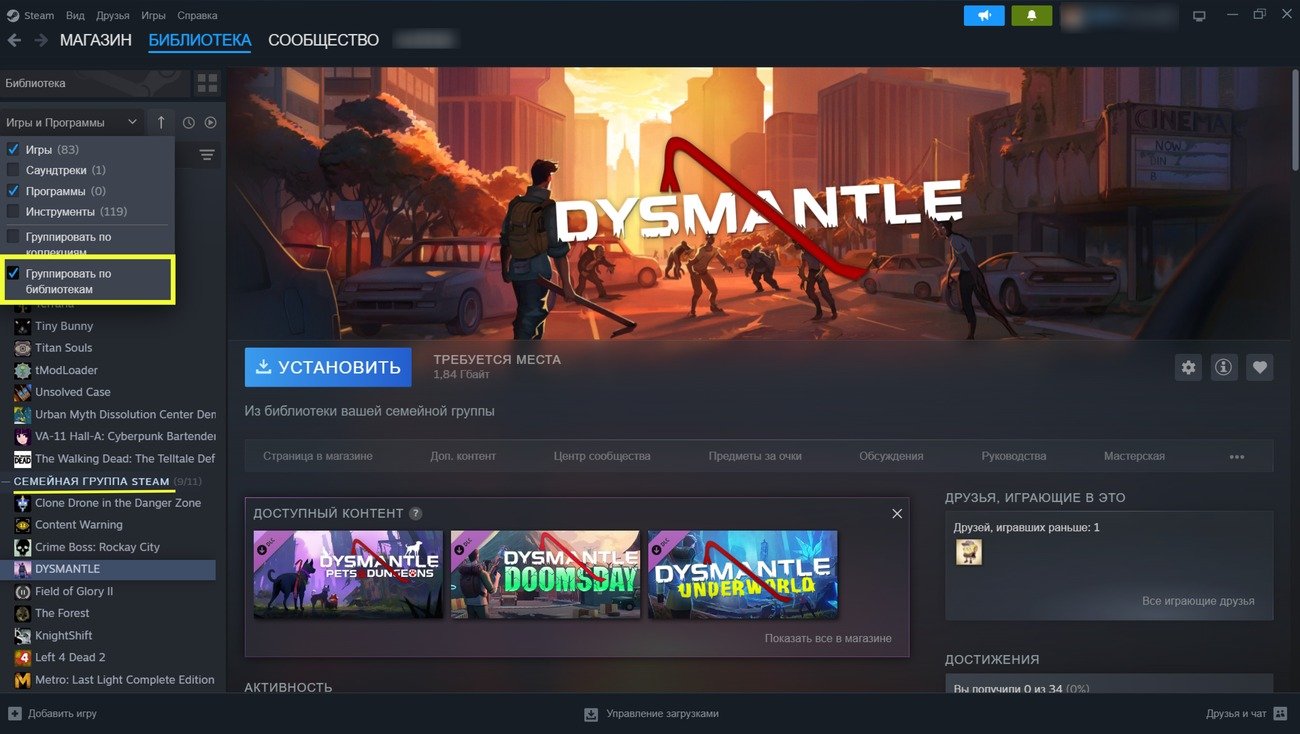The image size is (1300, 734).
Task: Click the plus icon for Добавить игру
Action: coord(14,714)
